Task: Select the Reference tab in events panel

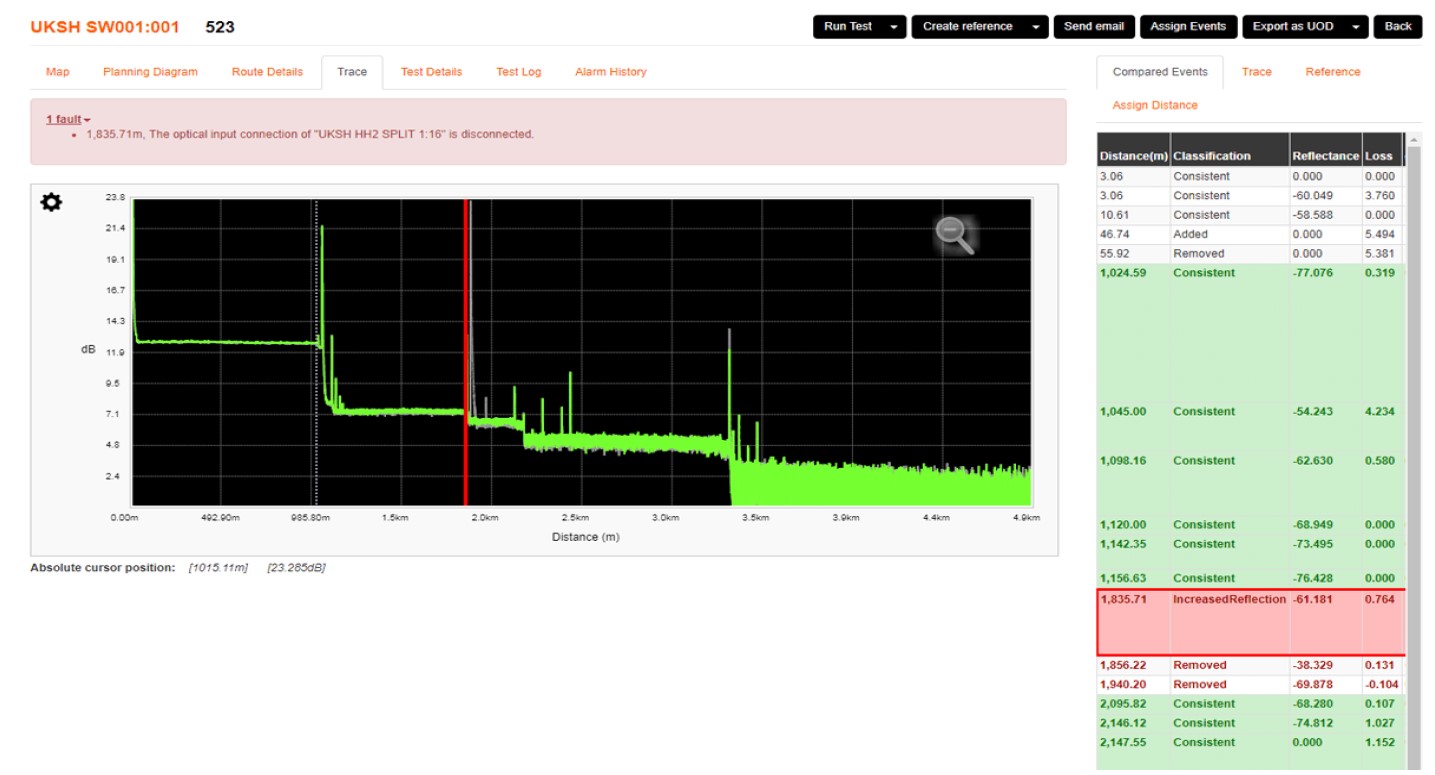Action: tap(1332, 72)
